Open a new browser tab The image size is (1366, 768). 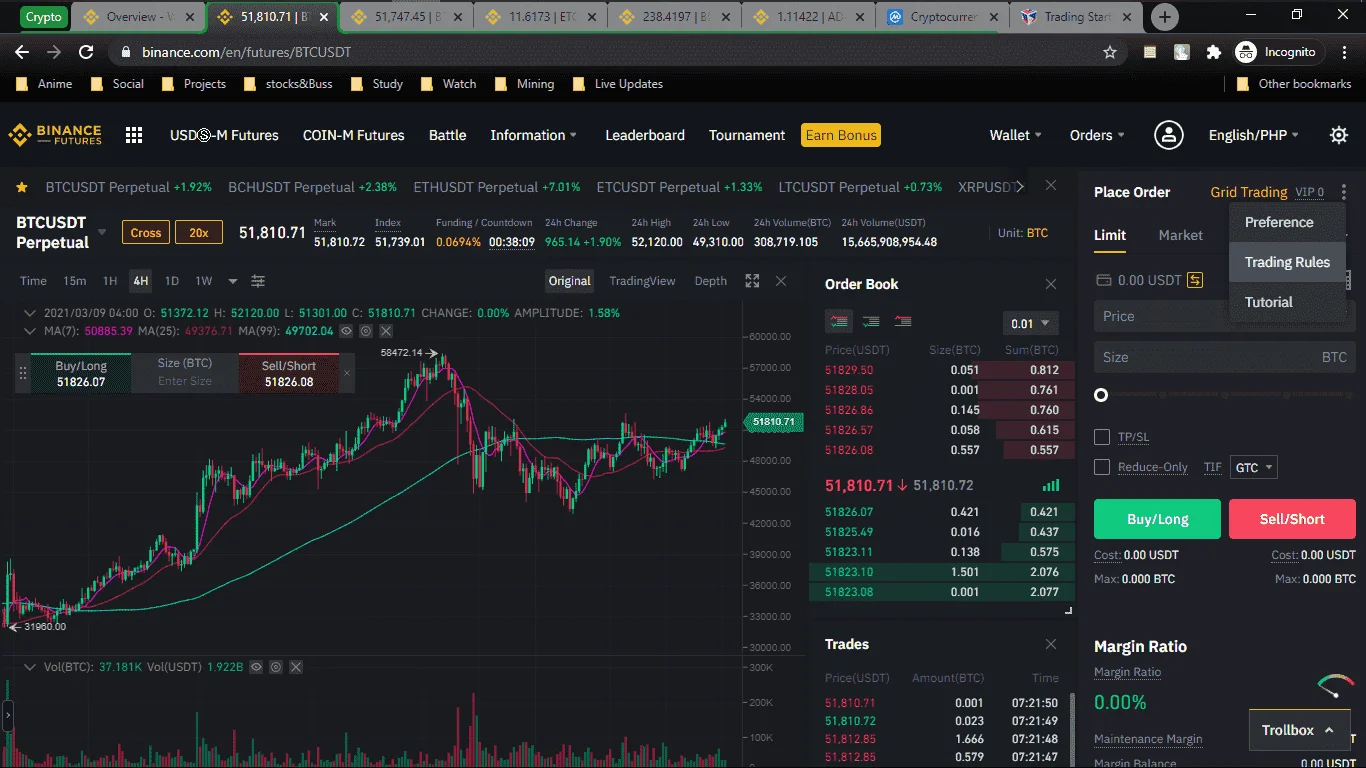tap(1165, 16)
